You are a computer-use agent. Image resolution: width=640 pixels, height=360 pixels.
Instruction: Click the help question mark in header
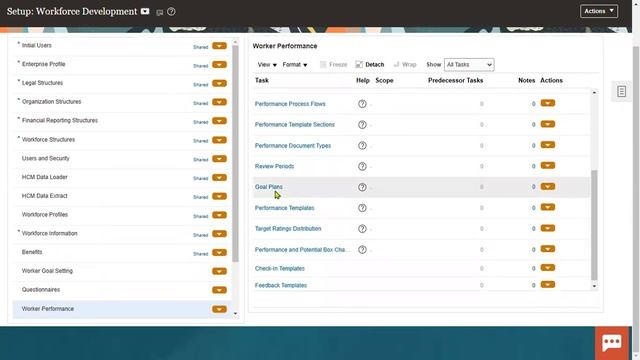coord(171,12)
